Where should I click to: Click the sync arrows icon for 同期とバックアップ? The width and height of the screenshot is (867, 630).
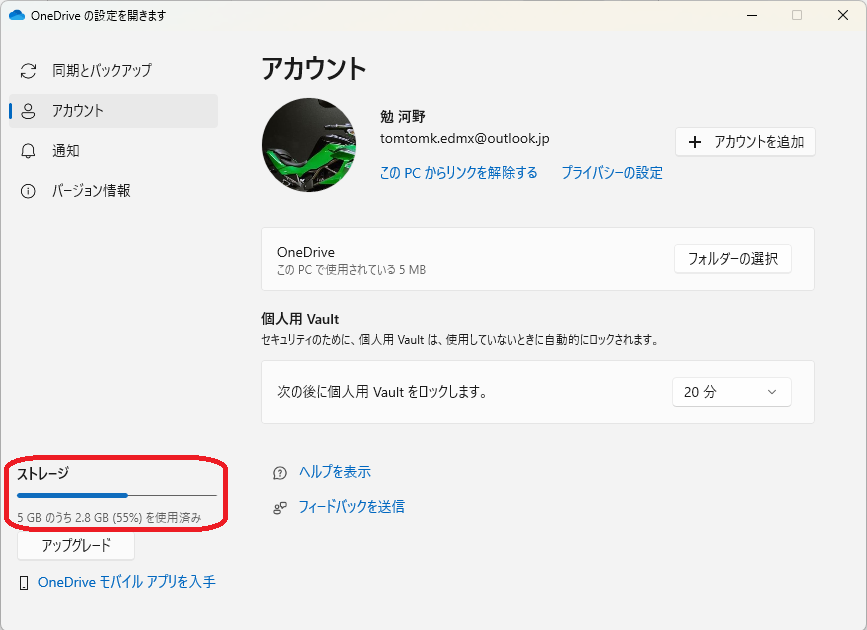28,71
